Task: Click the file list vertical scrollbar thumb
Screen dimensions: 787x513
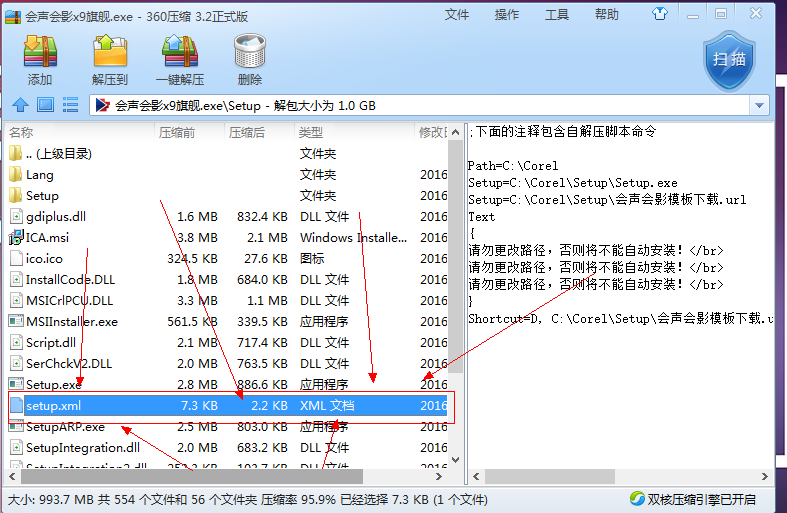Action: pos(455,256)
